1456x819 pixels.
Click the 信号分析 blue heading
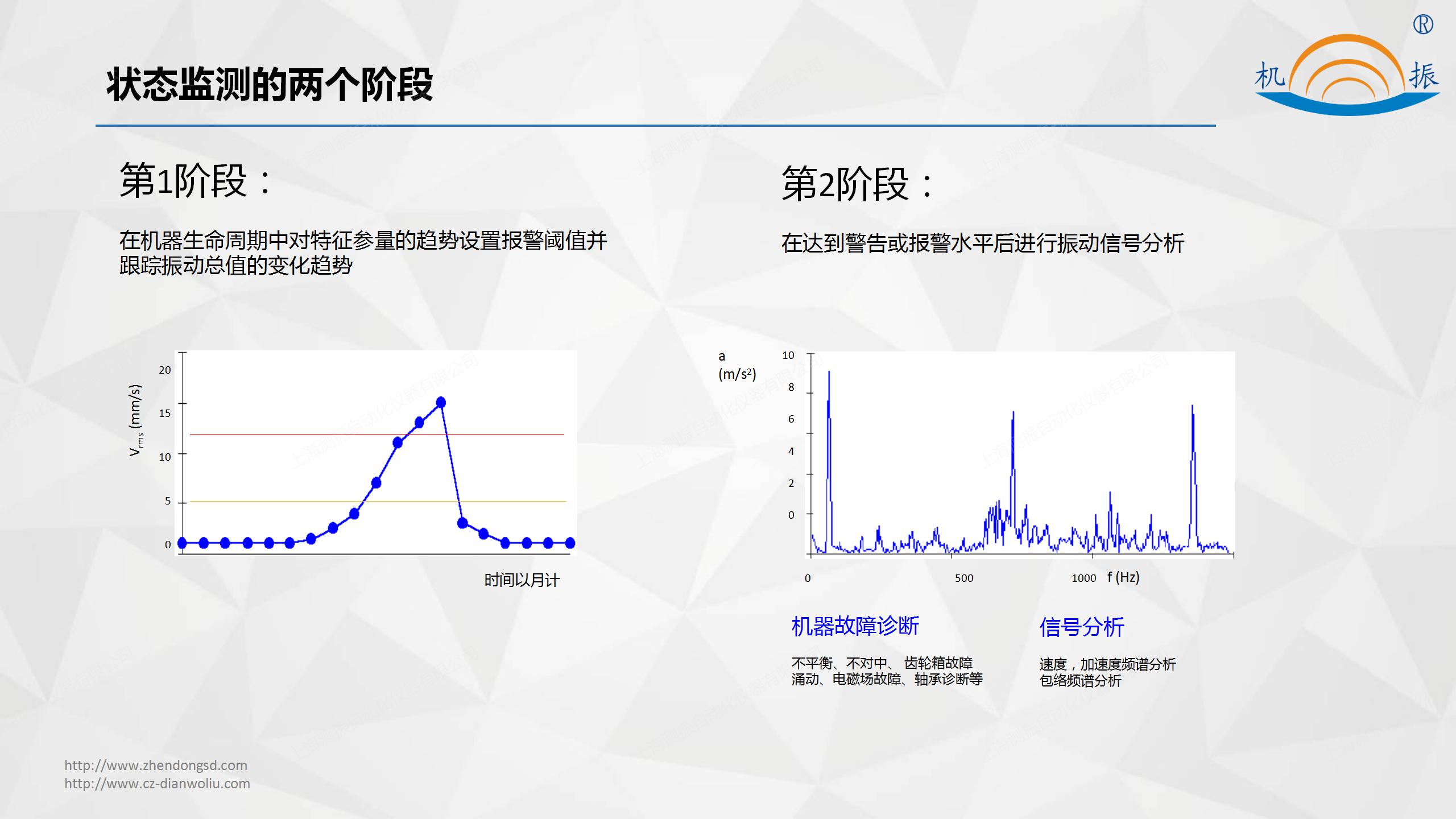tap(1081, 627)
